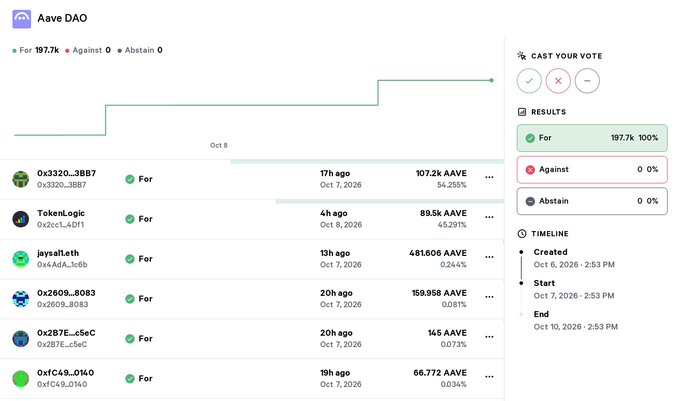Image resolution: width=680 pixels, height=401 pixels.
Task: Click the Start timeline marker
Action: [x=521, y=283]
